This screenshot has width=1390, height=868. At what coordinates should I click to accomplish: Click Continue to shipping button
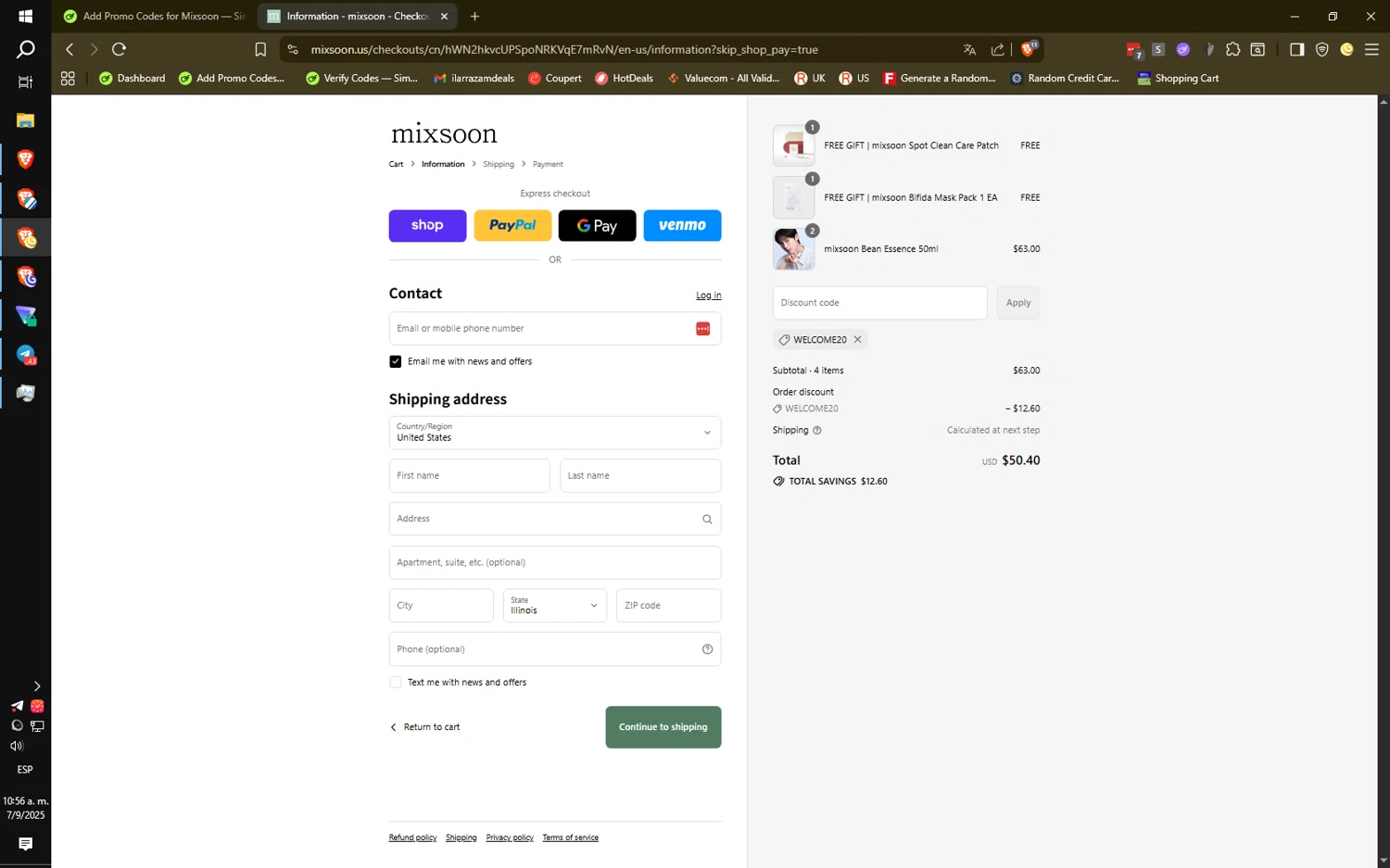[663, 727]
